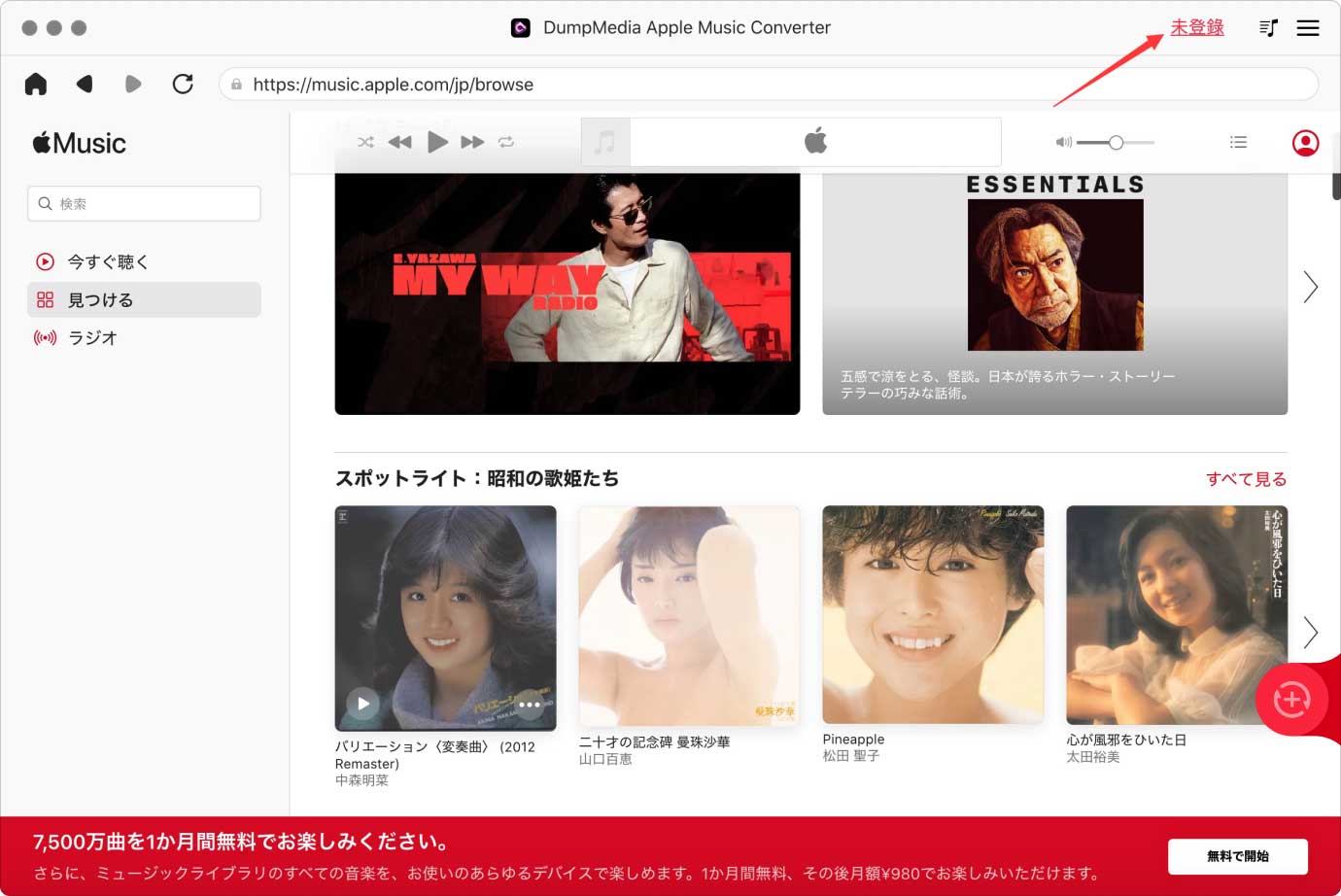Open the artist link 中森明菜
The height and width of the screenshot is (896, 1341).
pos(361,780)
